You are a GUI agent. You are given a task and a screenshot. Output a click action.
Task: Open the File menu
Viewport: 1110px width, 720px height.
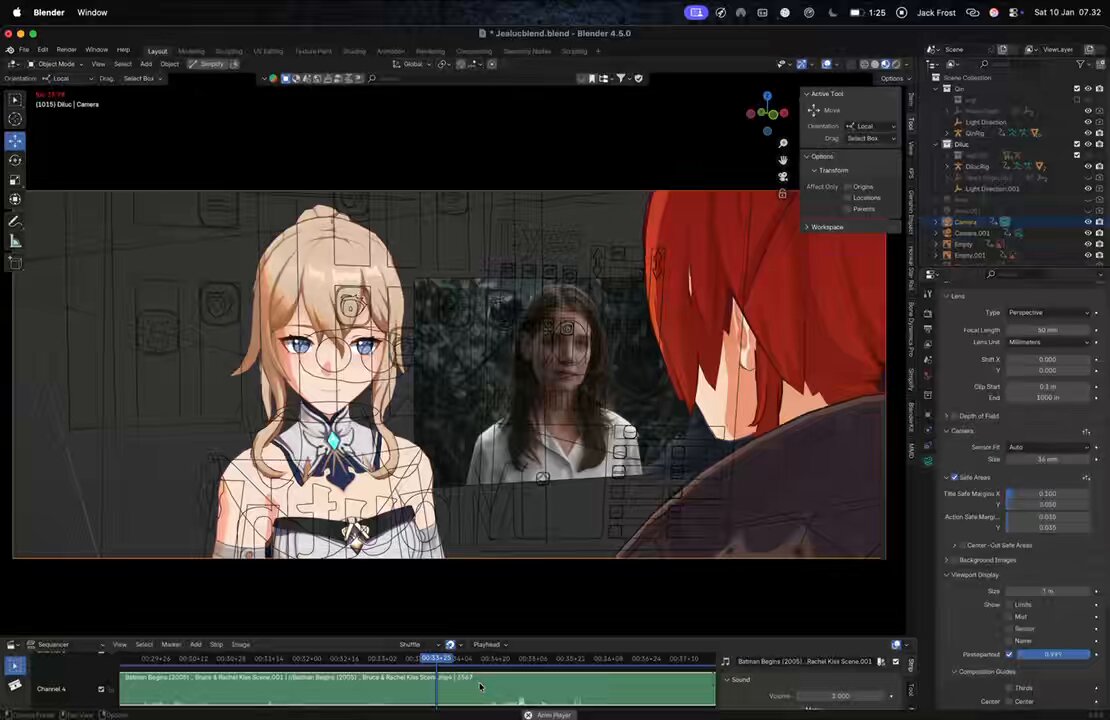[24, 50]
